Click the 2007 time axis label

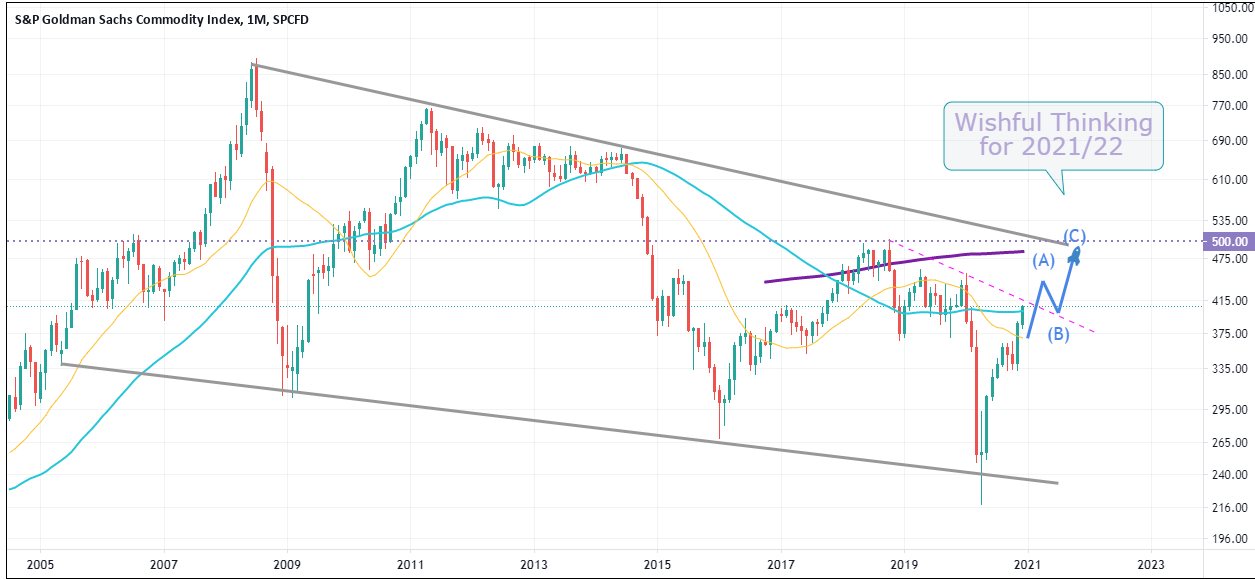click(x=163, y=565)
